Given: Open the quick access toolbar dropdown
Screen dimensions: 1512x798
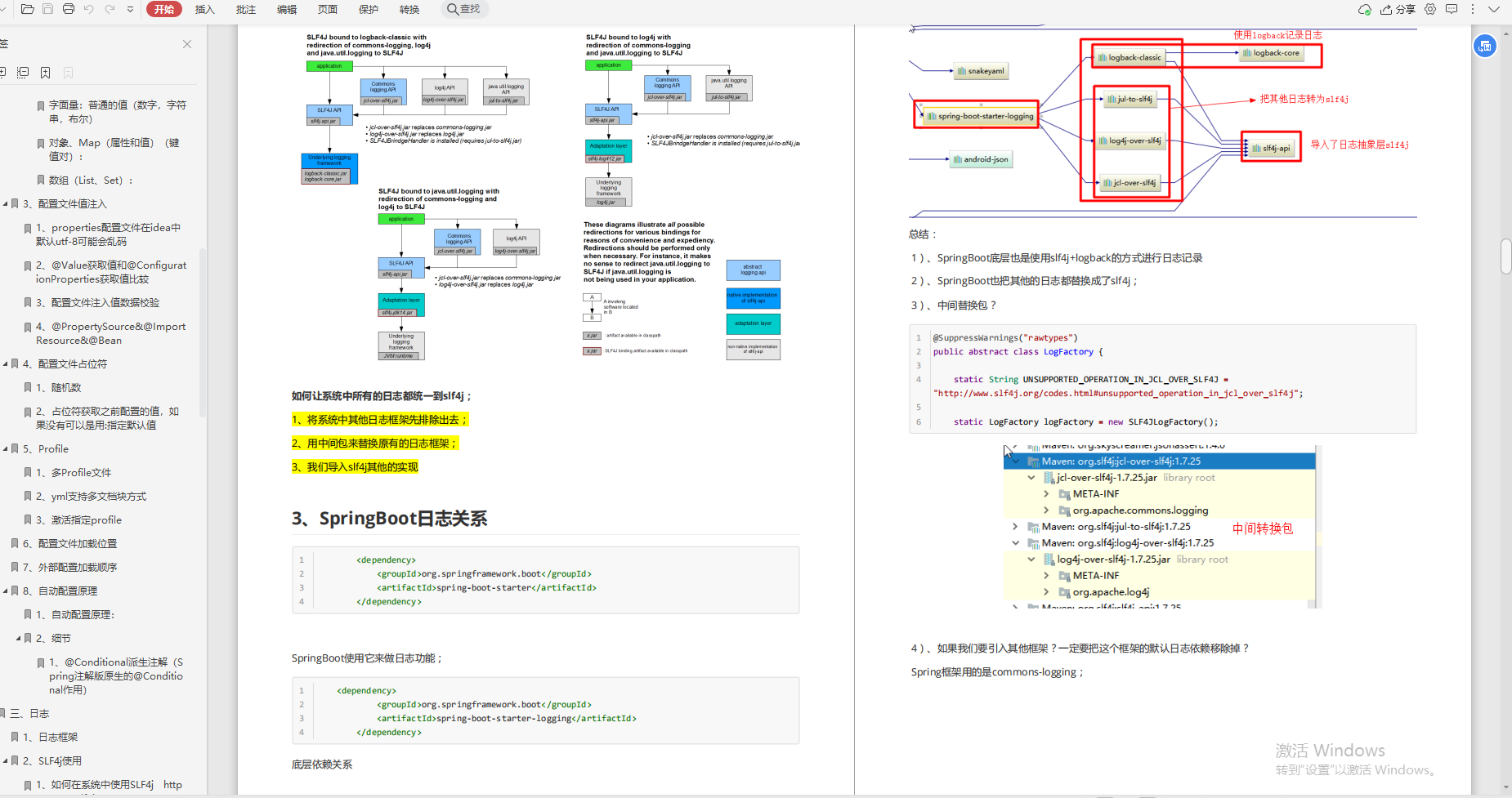Looking at the screenshot, I should tap(130, 10).
